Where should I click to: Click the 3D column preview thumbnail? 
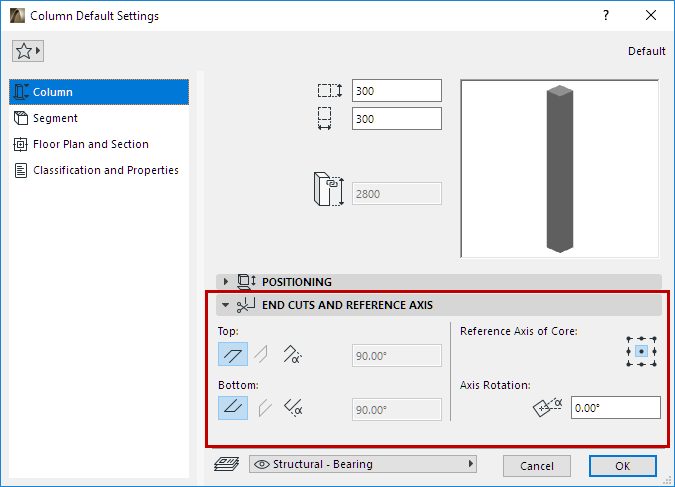[559, 168]
